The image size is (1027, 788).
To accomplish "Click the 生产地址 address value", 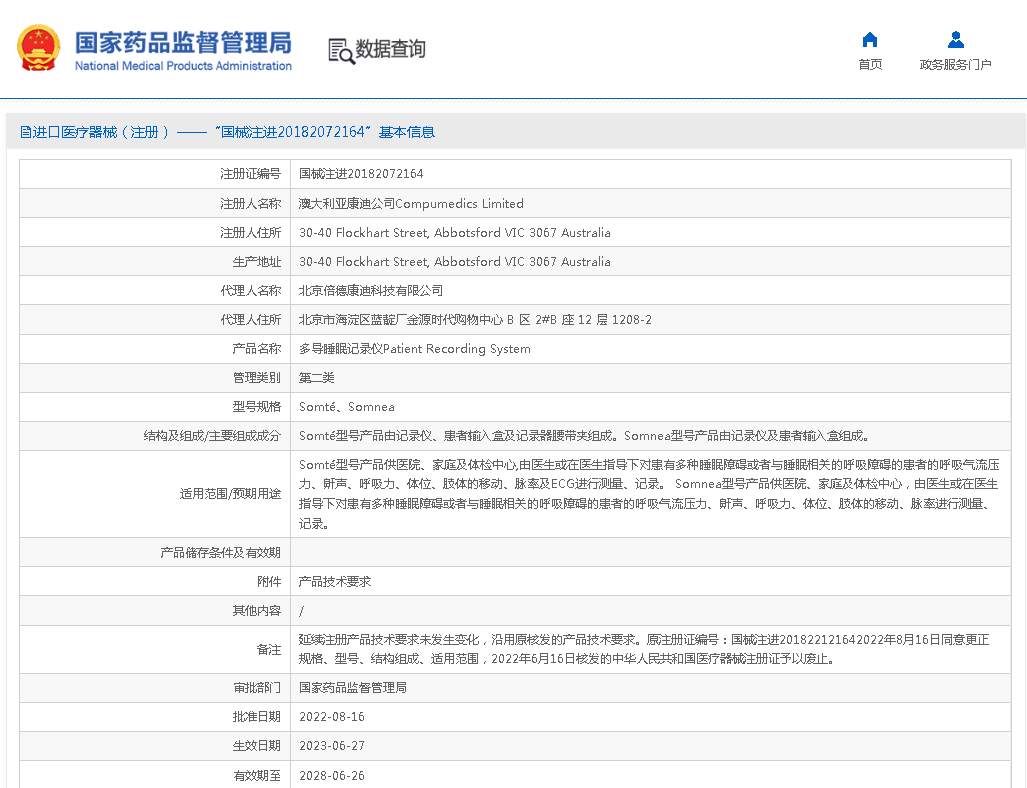I will 455,261.
